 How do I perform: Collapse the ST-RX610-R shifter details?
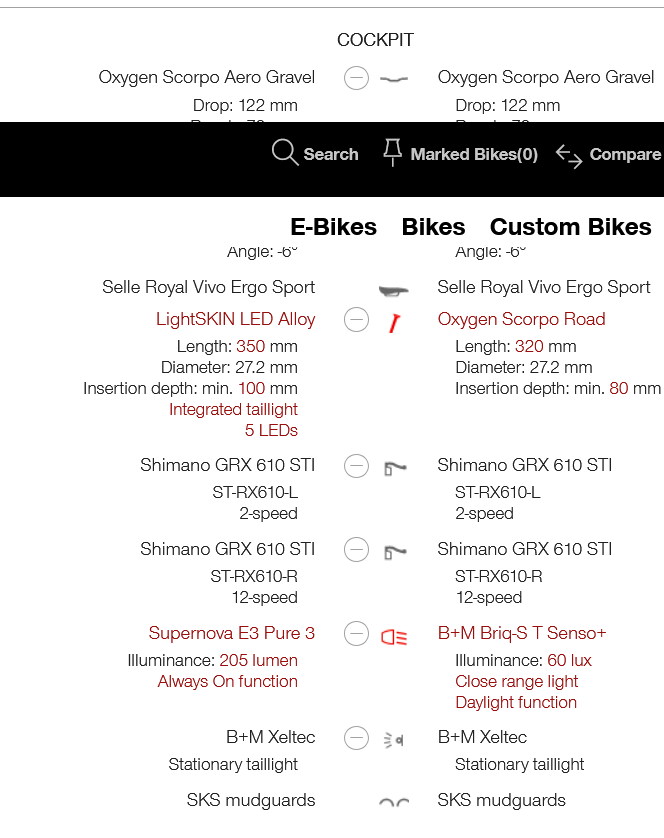[356, 549]
